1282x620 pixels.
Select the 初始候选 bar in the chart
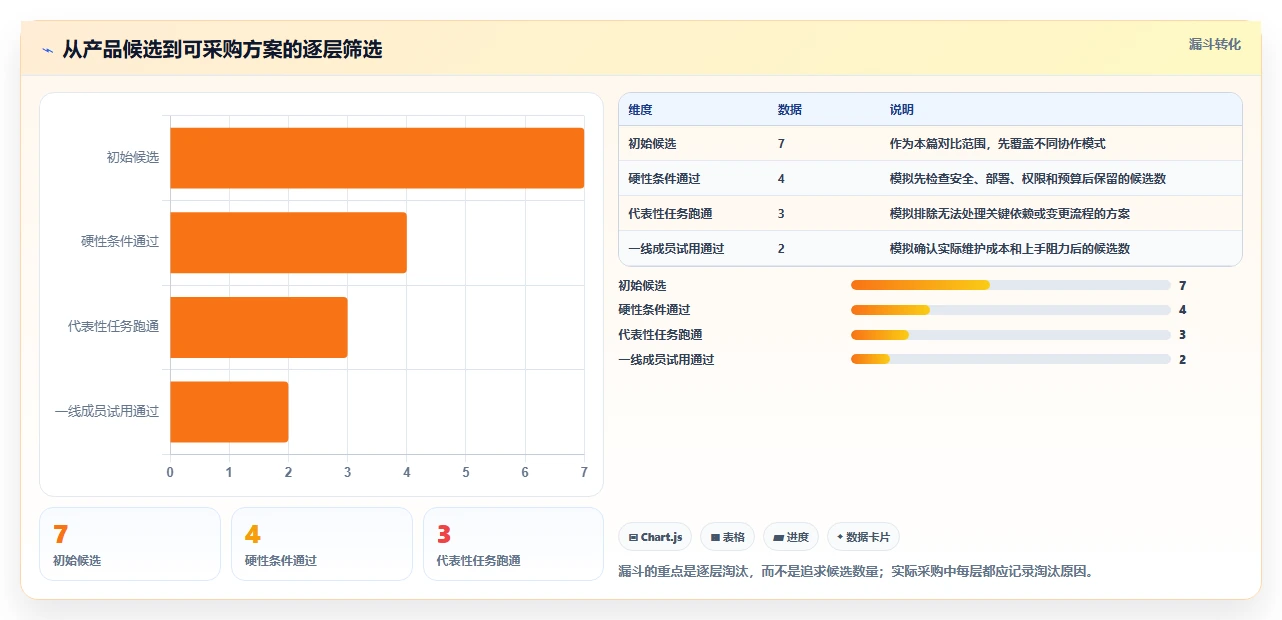click(377, 158)
